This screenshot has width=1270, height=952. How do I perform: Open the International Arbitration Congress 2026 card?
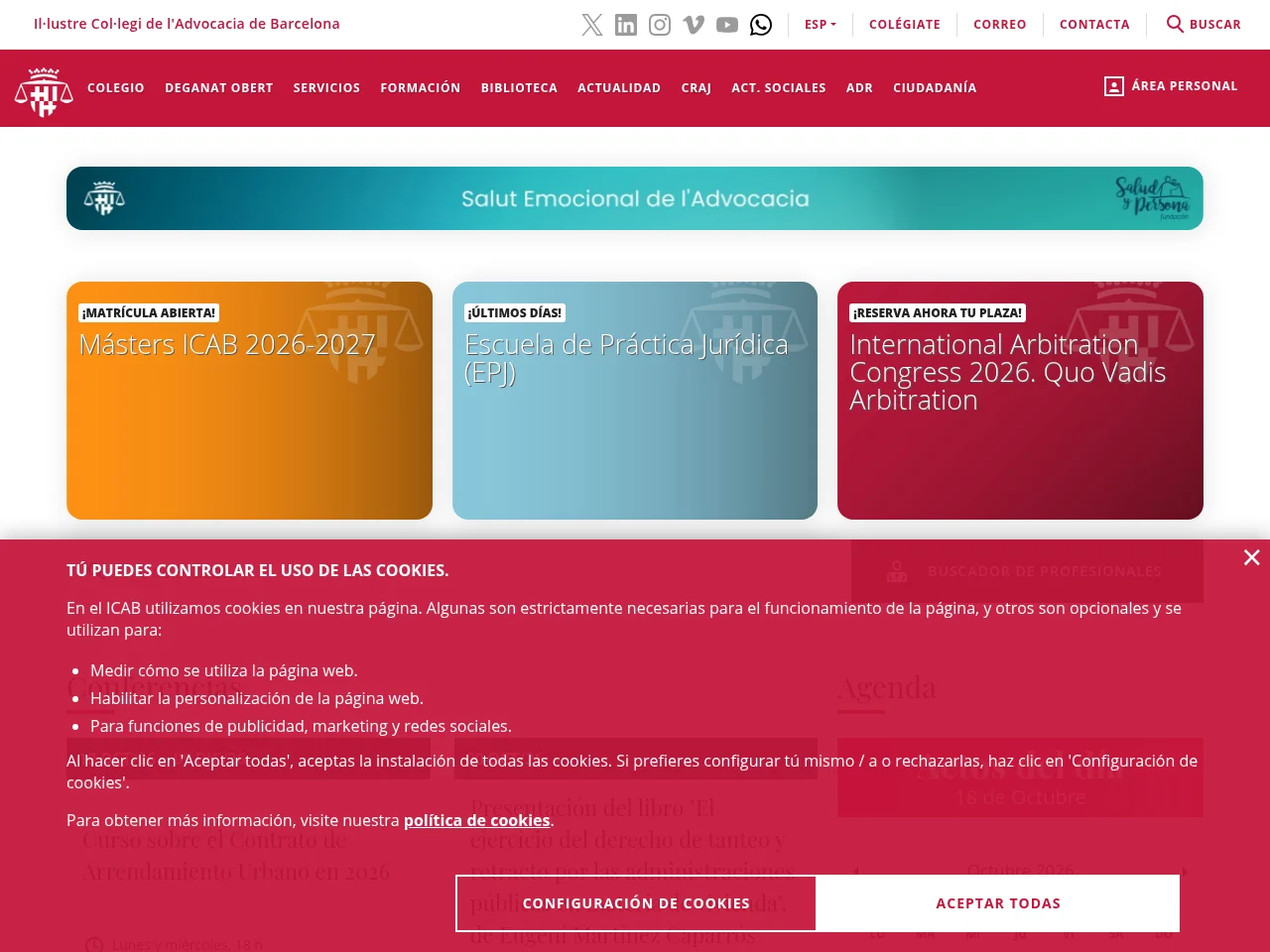pos(1020,401)
